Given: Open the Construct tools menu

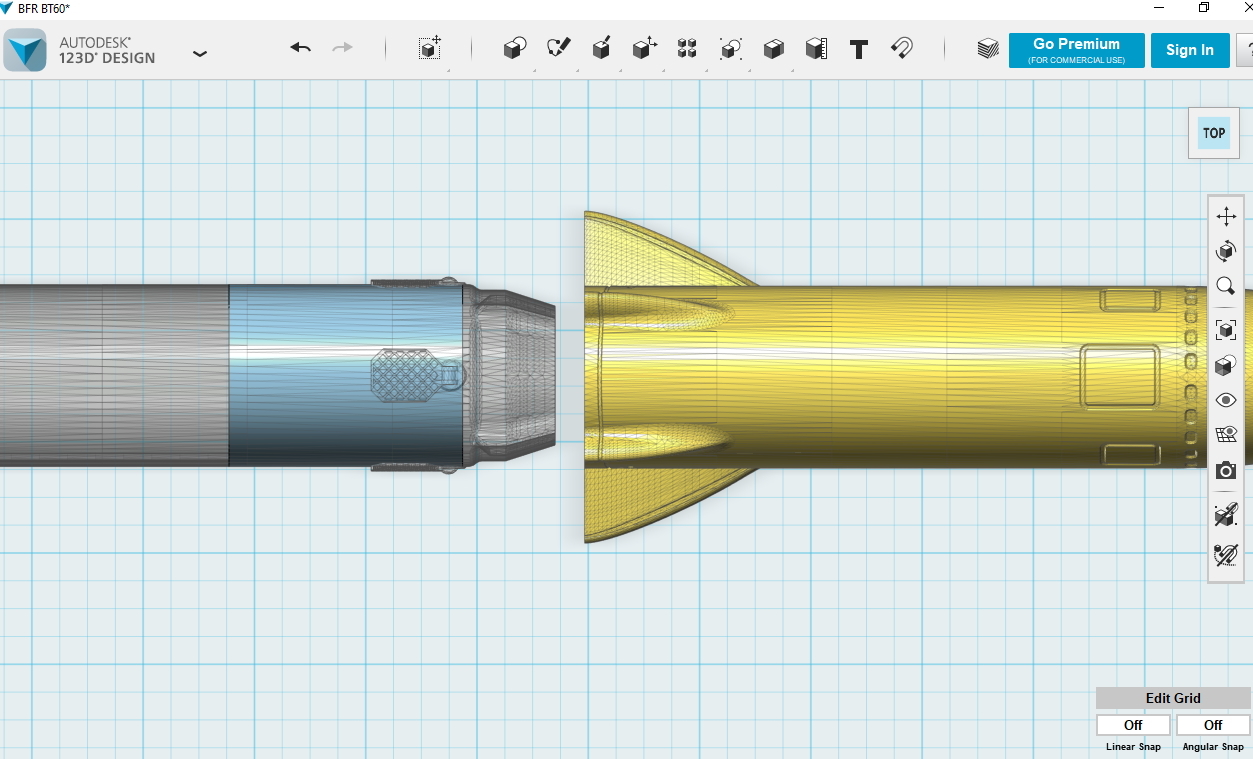Looking at the screenshot, I should point(601,48).
